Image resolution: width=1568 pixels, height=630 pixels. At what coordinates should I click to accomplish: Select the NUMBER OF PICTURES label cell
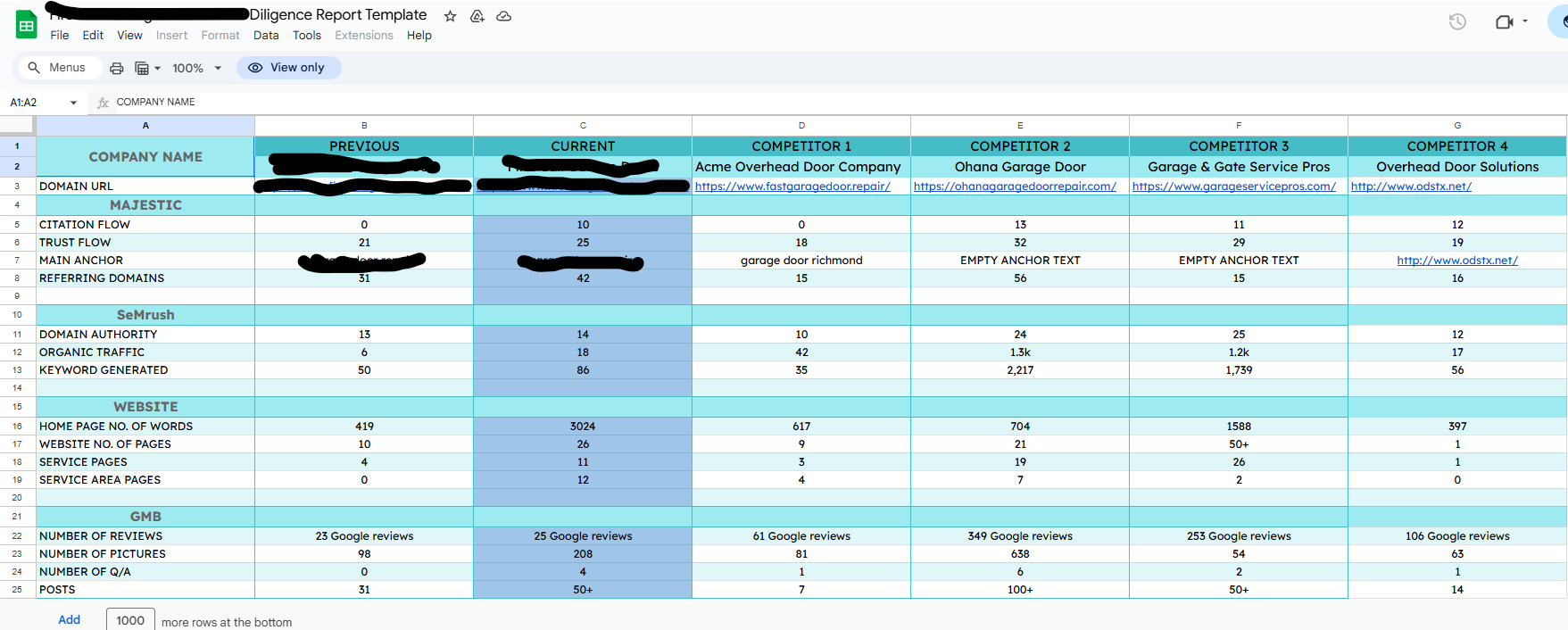(x=145, y=554)
